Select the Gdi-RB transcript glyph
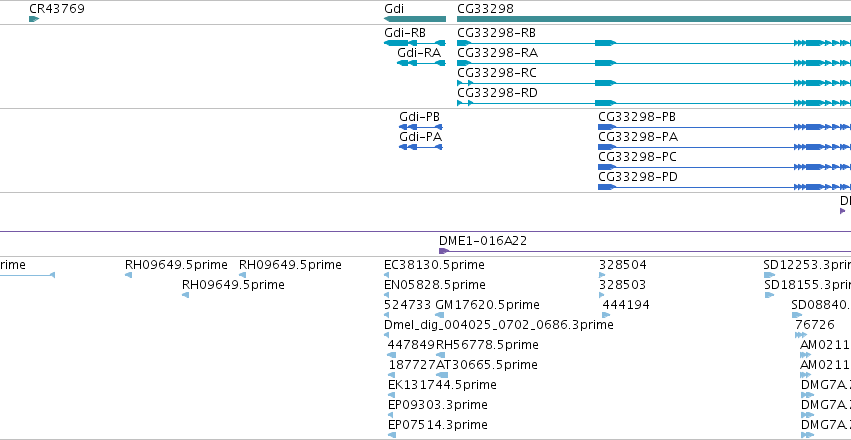 coord(415,43)
